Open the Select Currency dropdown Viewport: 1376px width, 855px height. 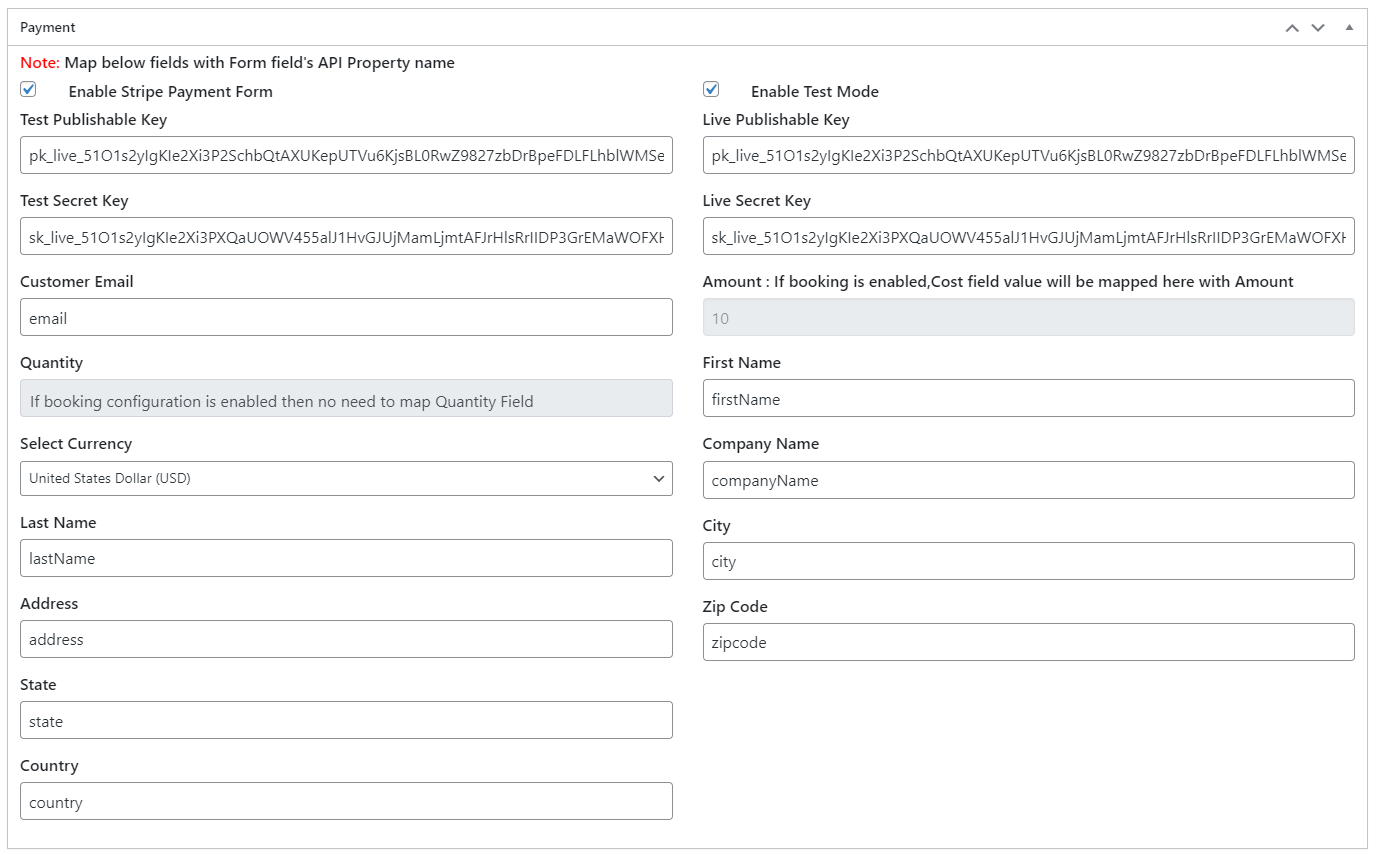[x=346, y=478]
